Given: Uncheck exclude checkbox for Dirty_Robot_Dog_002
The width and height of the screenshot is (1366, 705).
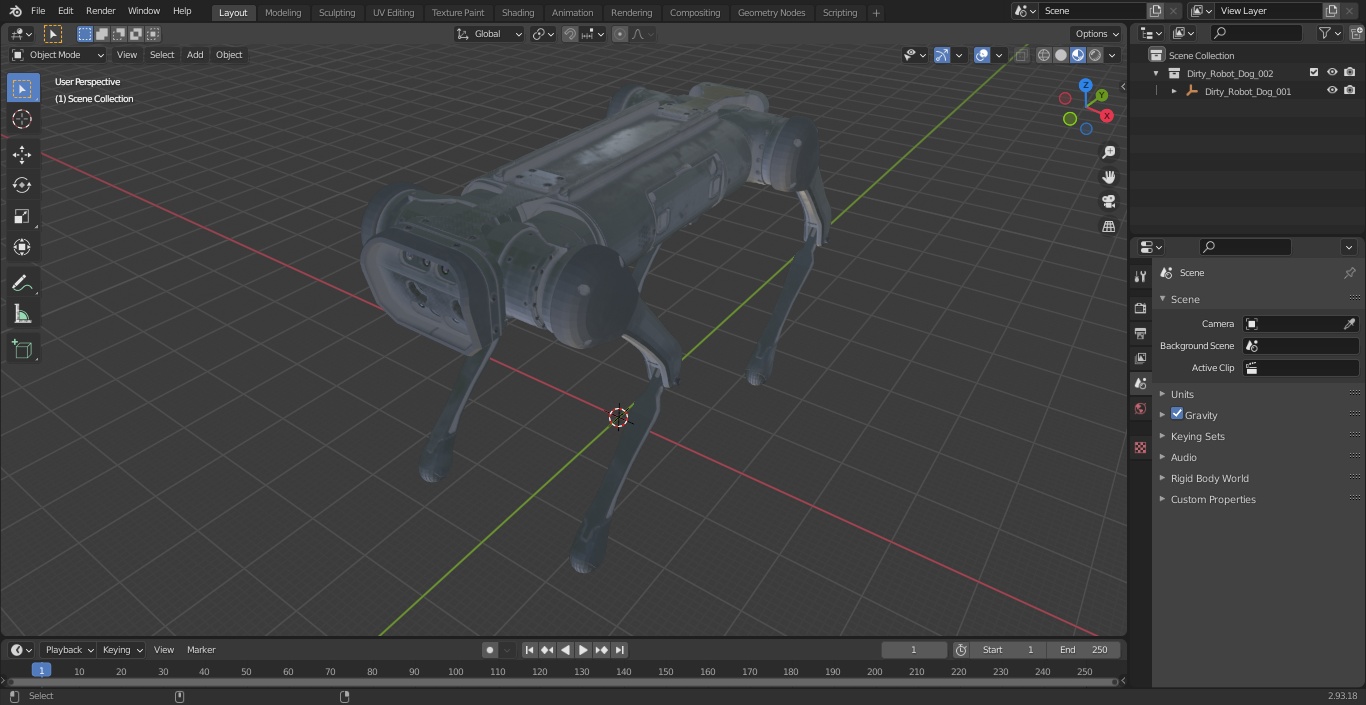Looking at the screenshot, I should point(1314,73).
